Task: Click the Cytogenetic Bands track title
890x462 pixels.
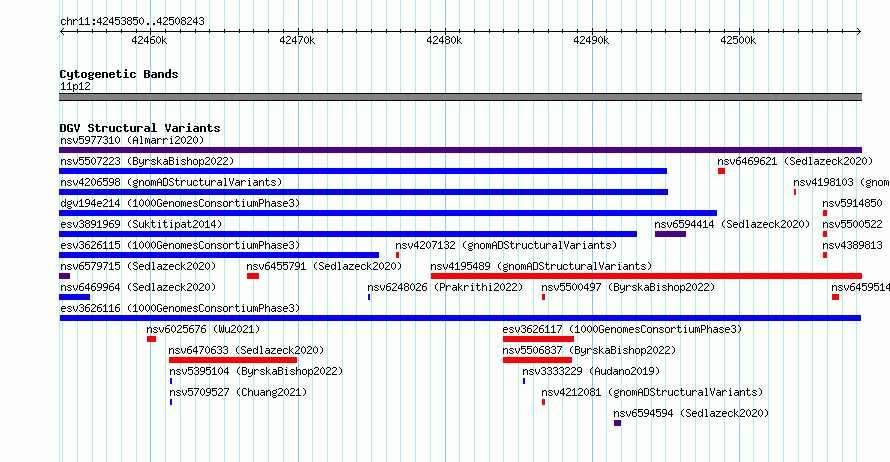Action: pos(119,74)
